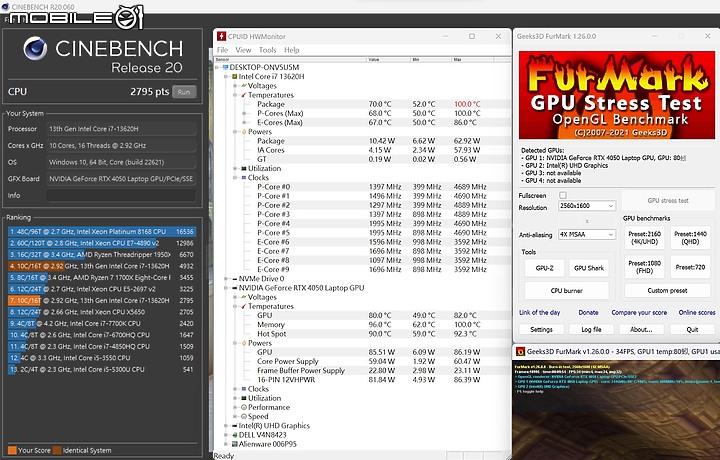The width and height of the screenshot is (720, 460).
Task: Click the Intel Core i7 13620H chip icon
Action: pos(234,77)
